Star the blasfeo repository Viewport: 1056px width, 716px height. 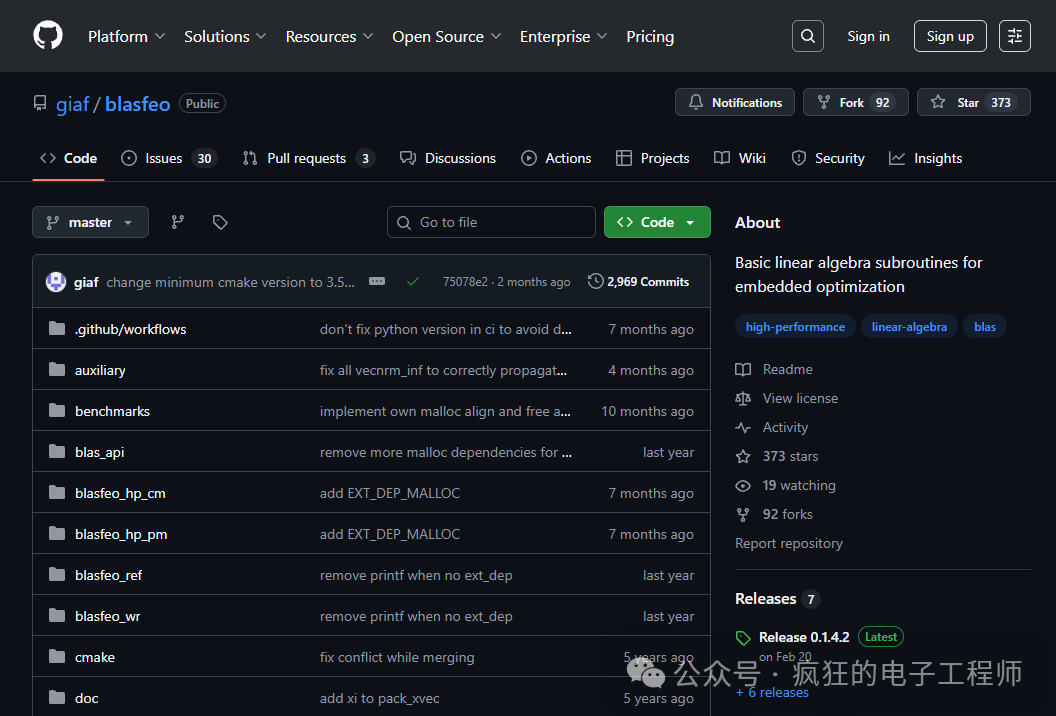click(x=974, y=102)
